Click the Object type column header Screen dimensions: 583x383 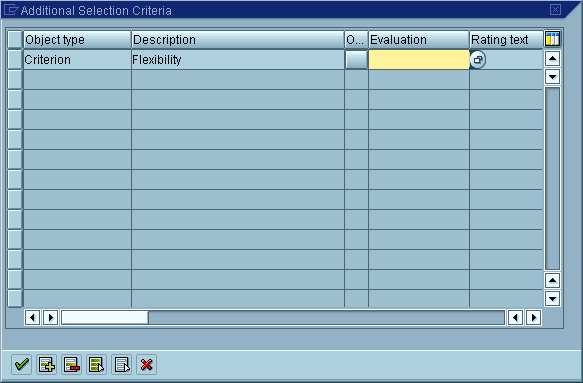(77, 39)
